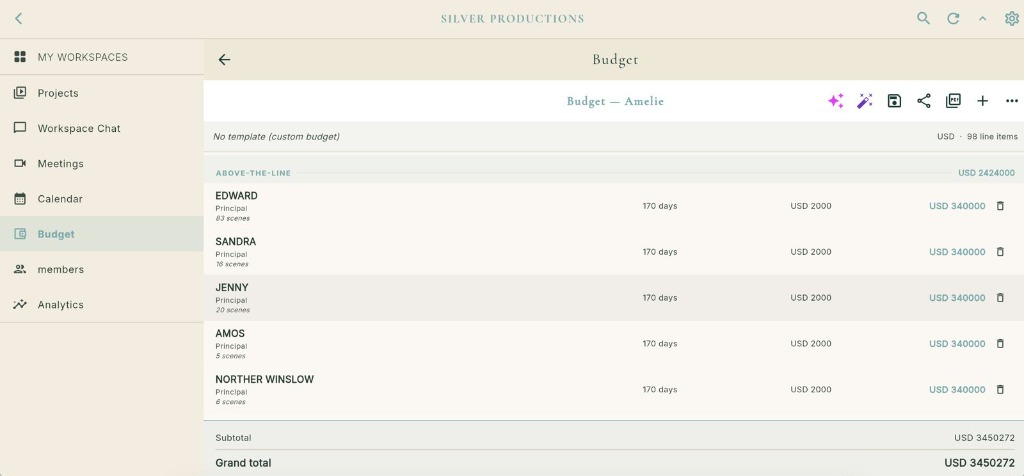Select the AMOS line item name
Image resolution: width=1024 pixels, height=476 pixels.
click(230, 333)
